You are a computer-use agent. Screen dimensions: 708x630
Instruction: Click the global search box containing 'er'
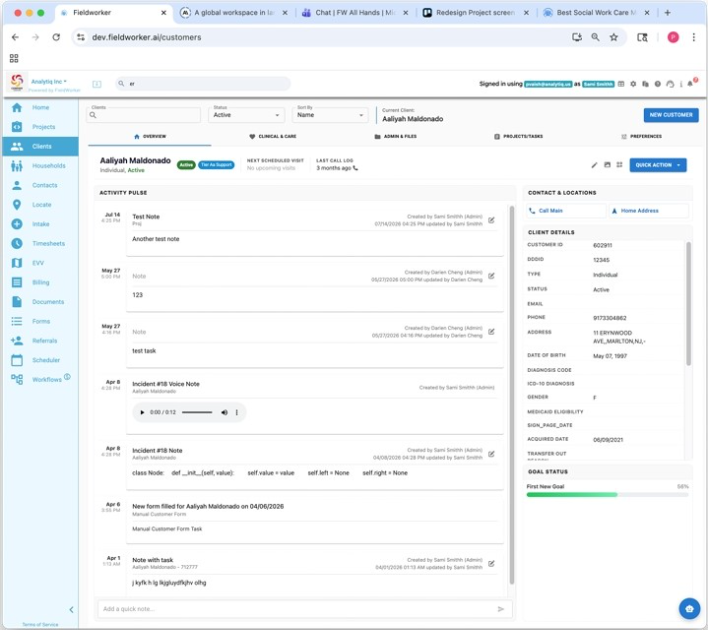click(203, 84)
